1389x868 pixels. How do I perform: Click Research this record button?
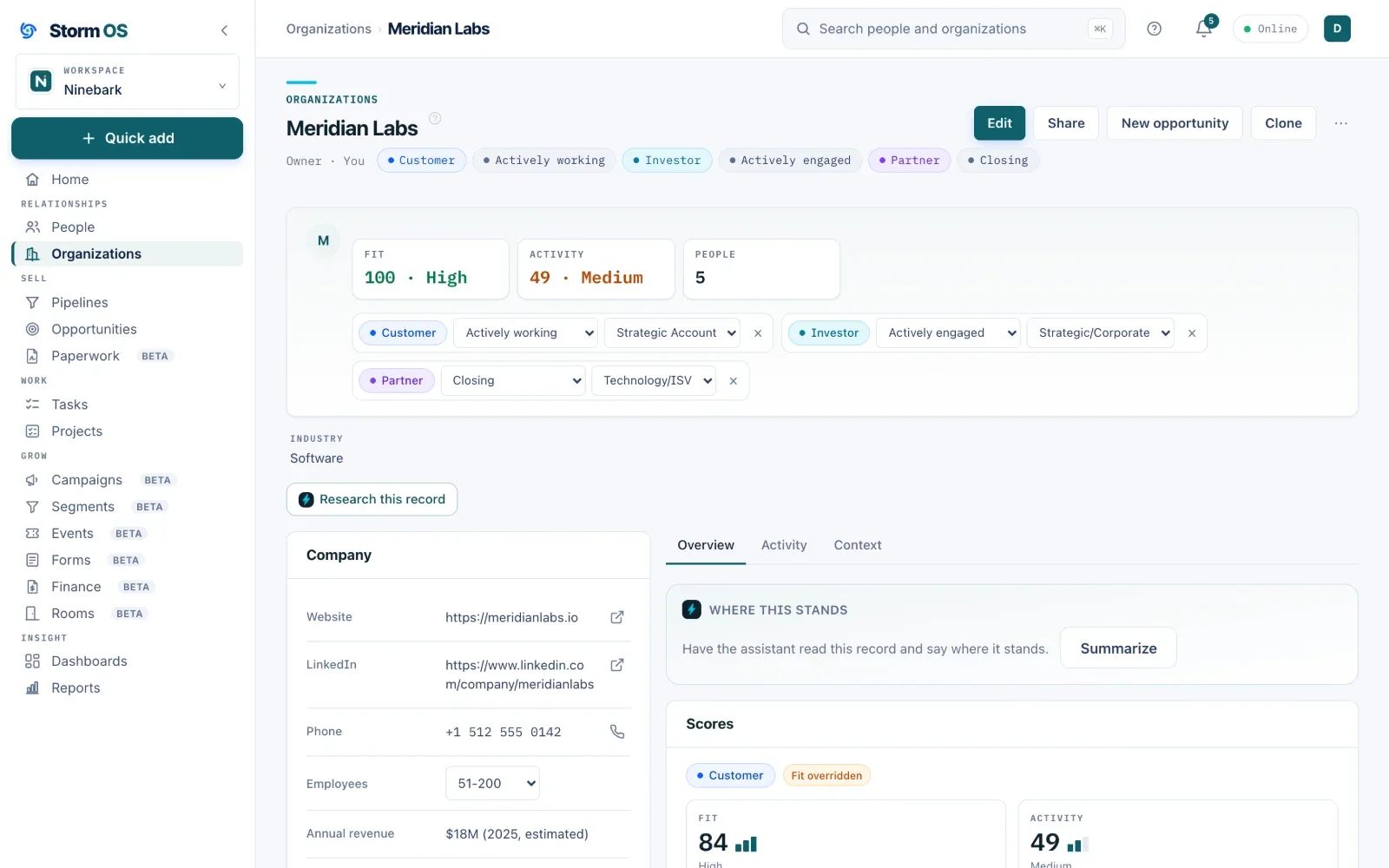(x=372, y=500)
